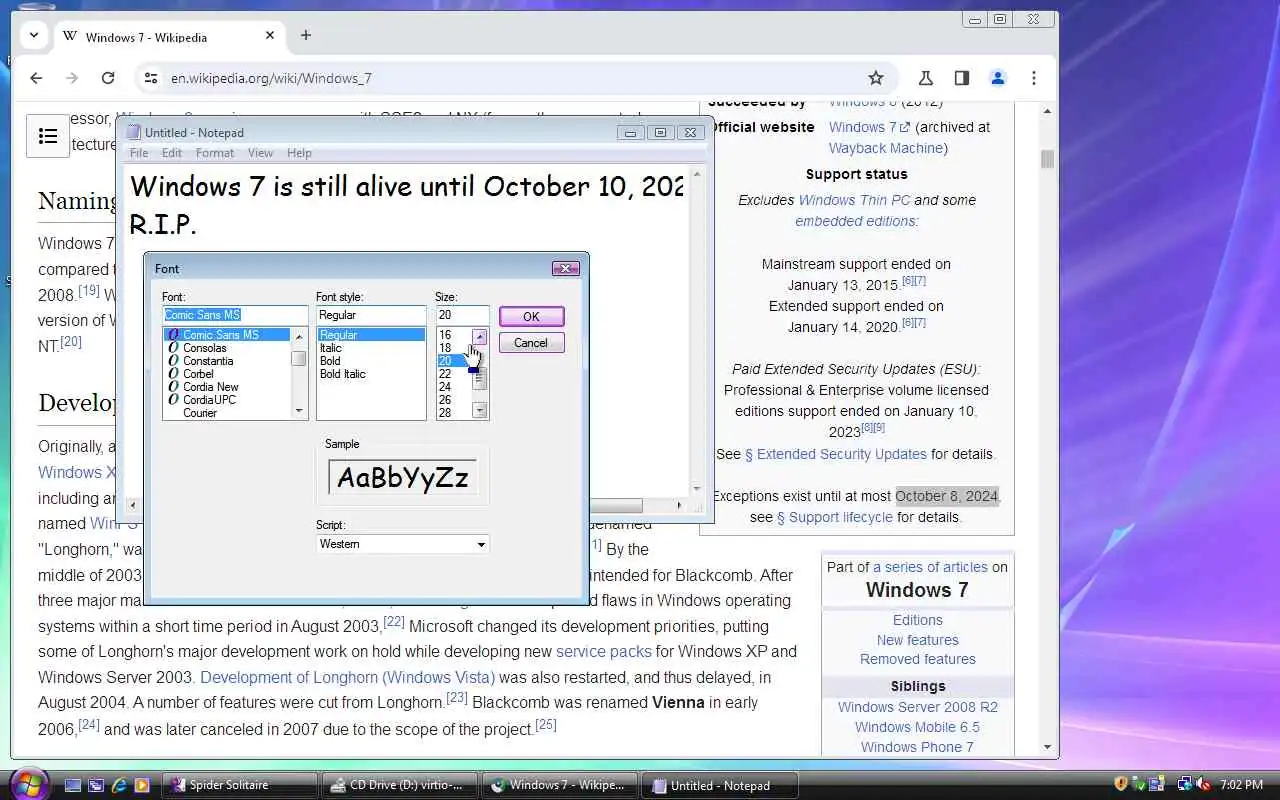This screenshot has width=1280, height=800.
Task: Click Show Desktop quick launch icon
Action: 72,785
